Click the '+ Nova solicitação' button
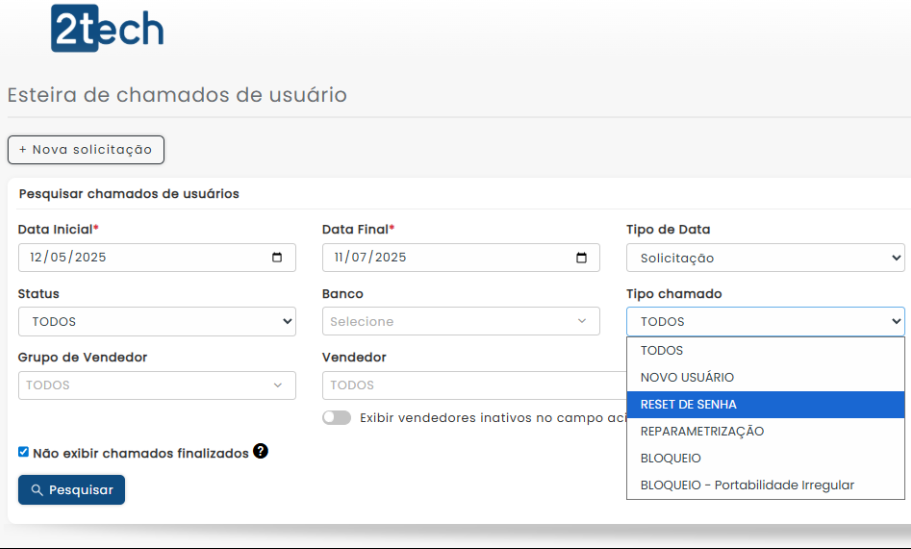Viewport: 911px width, 549px height. pos(86,150)
